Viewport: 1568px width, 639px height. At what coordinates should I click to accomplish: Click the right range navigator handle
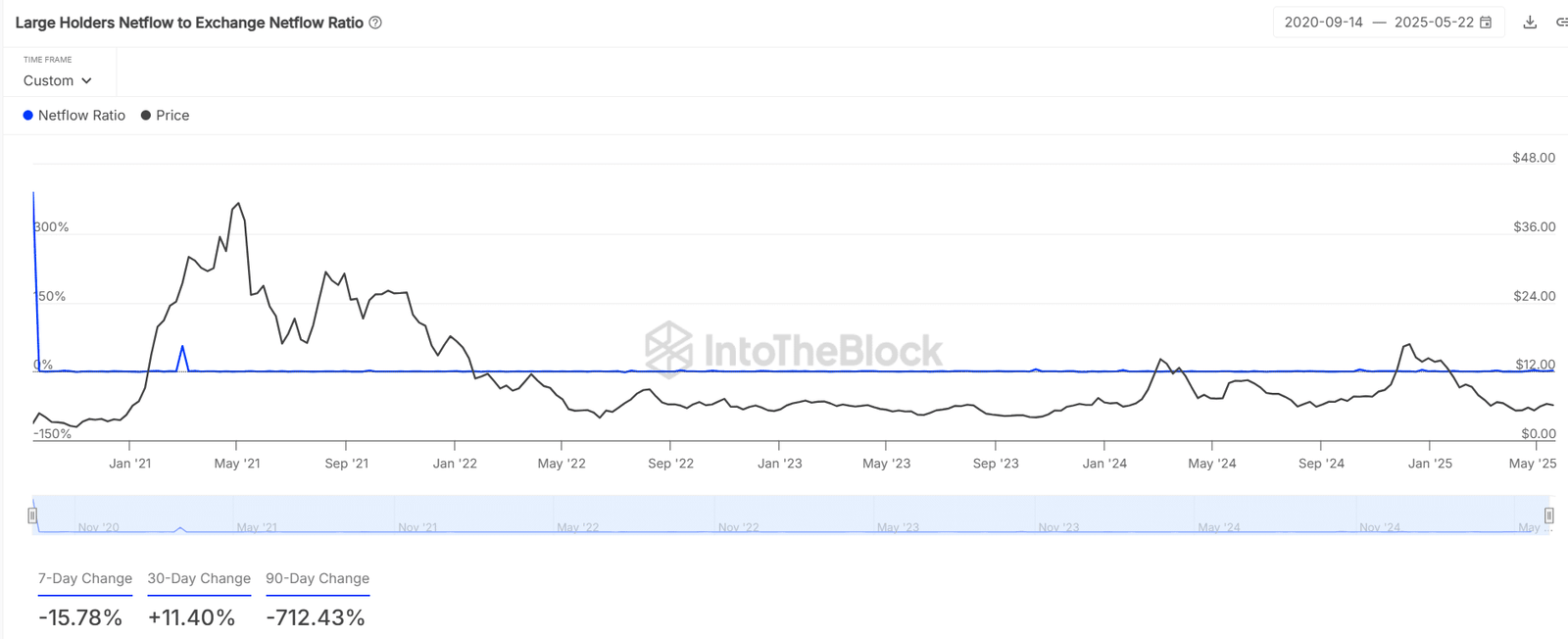pos(1548,516)
